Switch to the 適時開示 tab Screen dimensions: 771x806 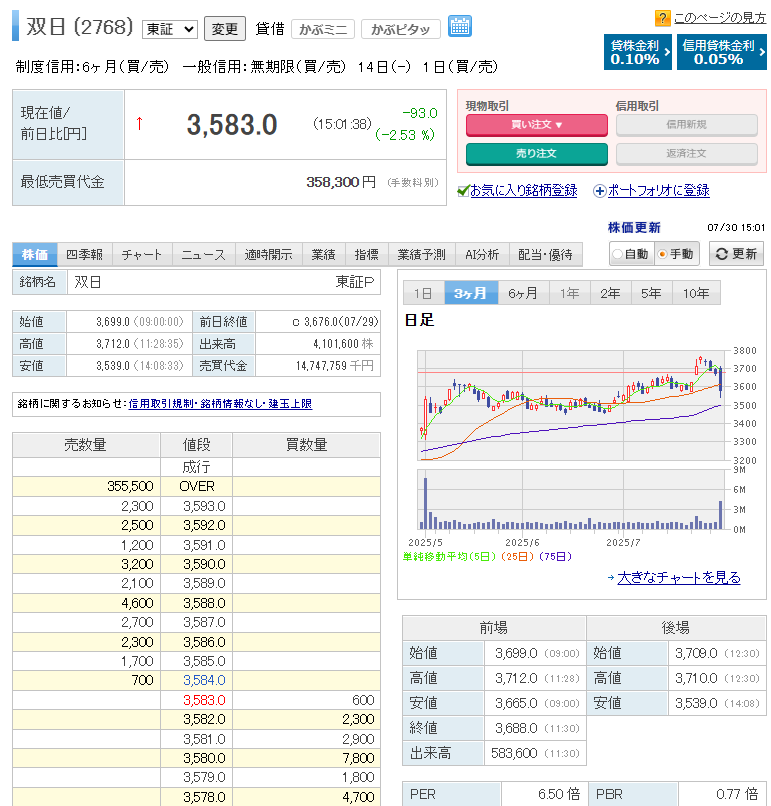268,254
